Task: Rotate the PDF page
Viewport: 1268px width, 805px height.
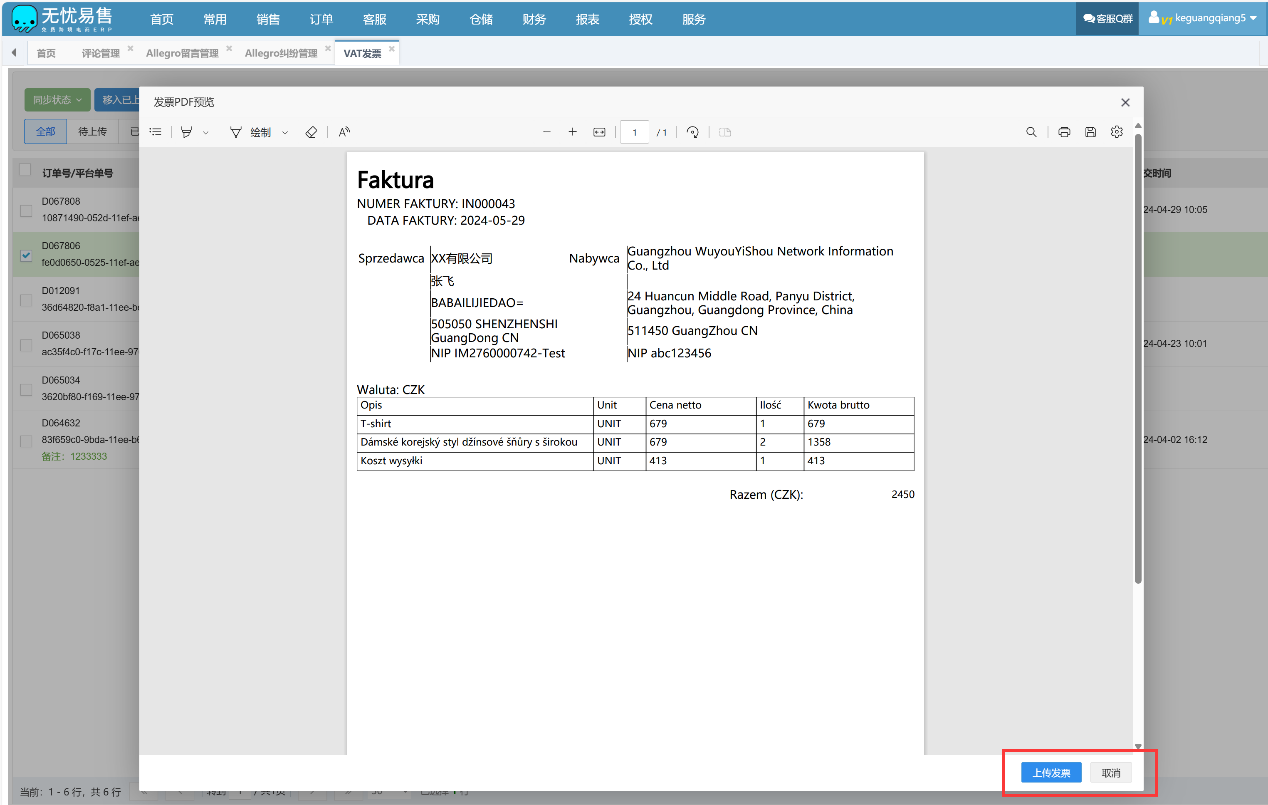Action: coord(692,132)
